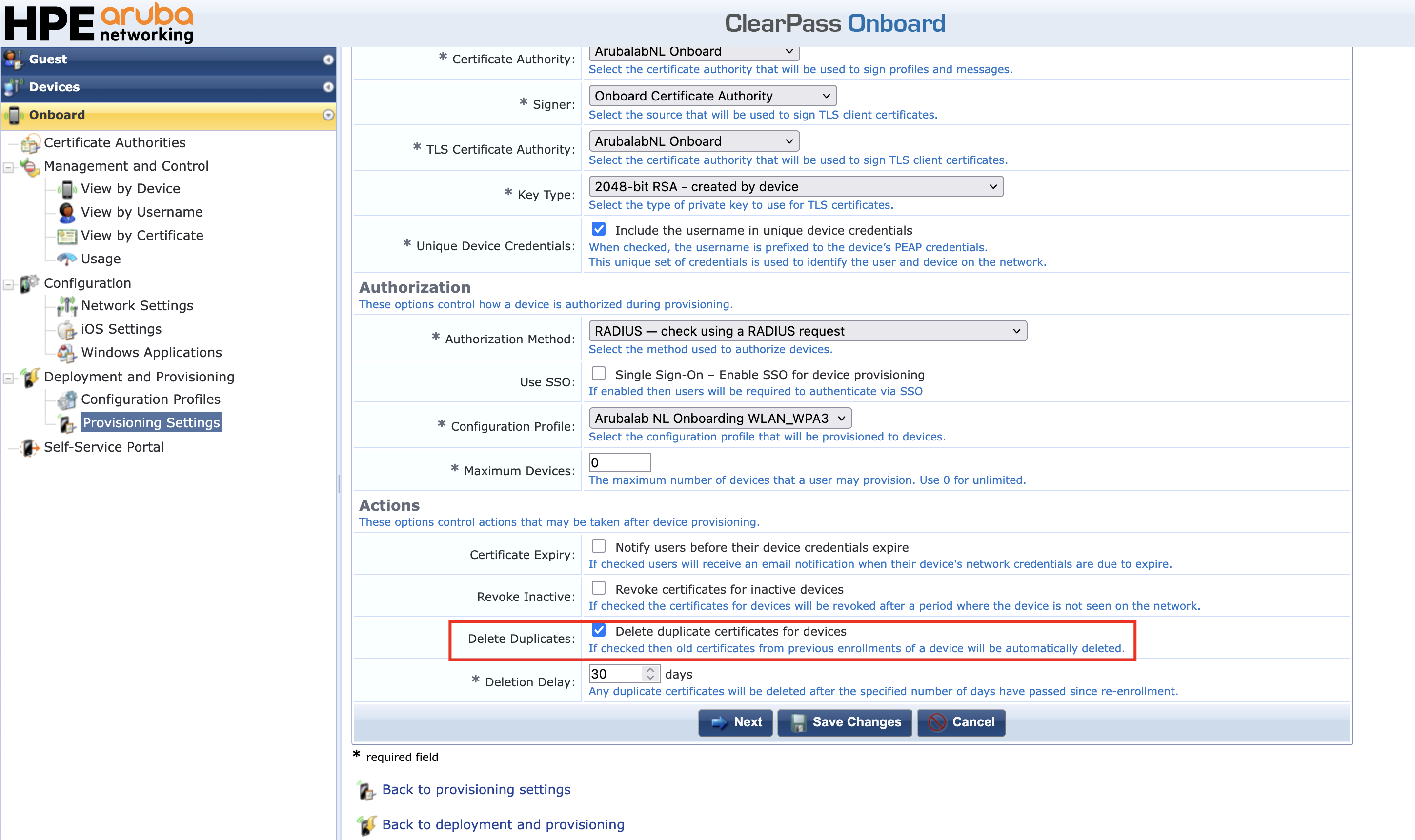Click the Guest section icon
Screen dimensions: 1415x840
click(x=14, y=59)
